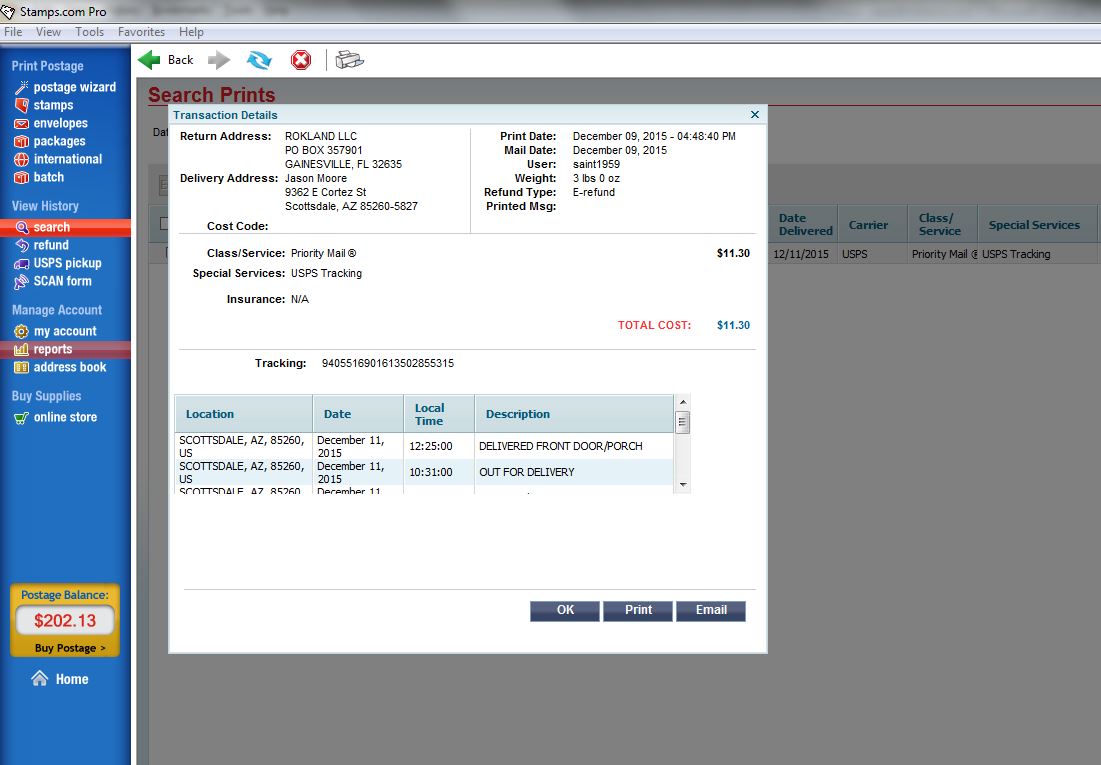Click the blue Refresh arrows icon
This screenshot has height=765, width=1101.
[x=259, y=60]
